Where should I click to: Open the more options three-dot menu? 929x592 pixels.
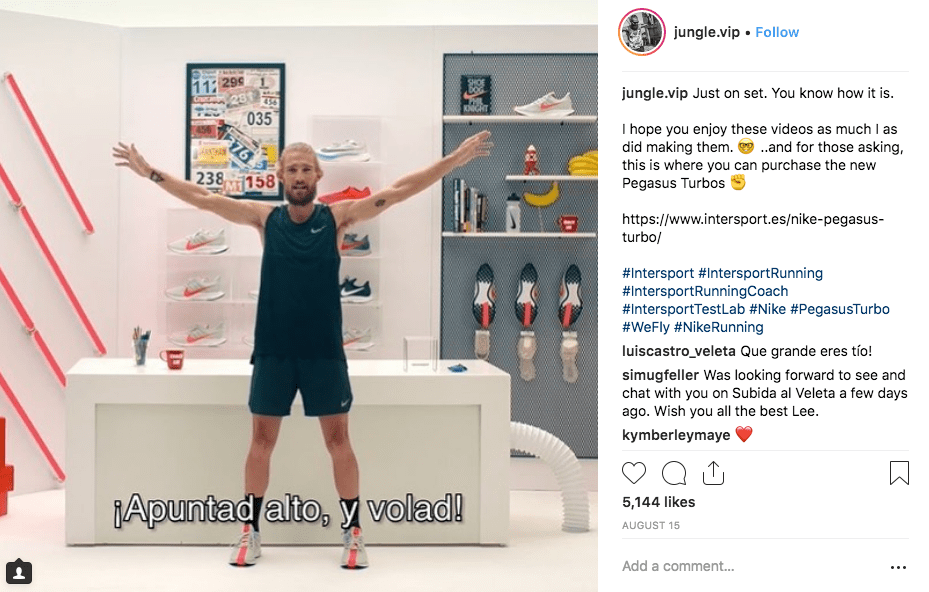[898, 567]
